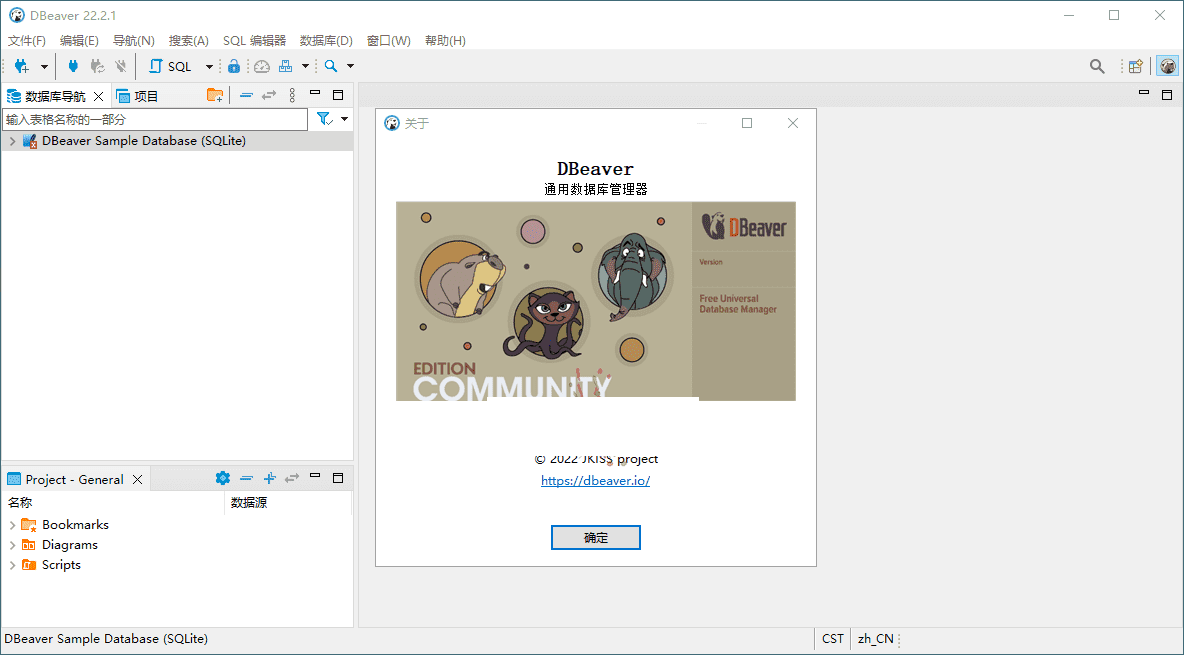Viewport: 1184px width, 655px height.
Task: Close the 数据库导航 tab
Action: coord(98,97)
